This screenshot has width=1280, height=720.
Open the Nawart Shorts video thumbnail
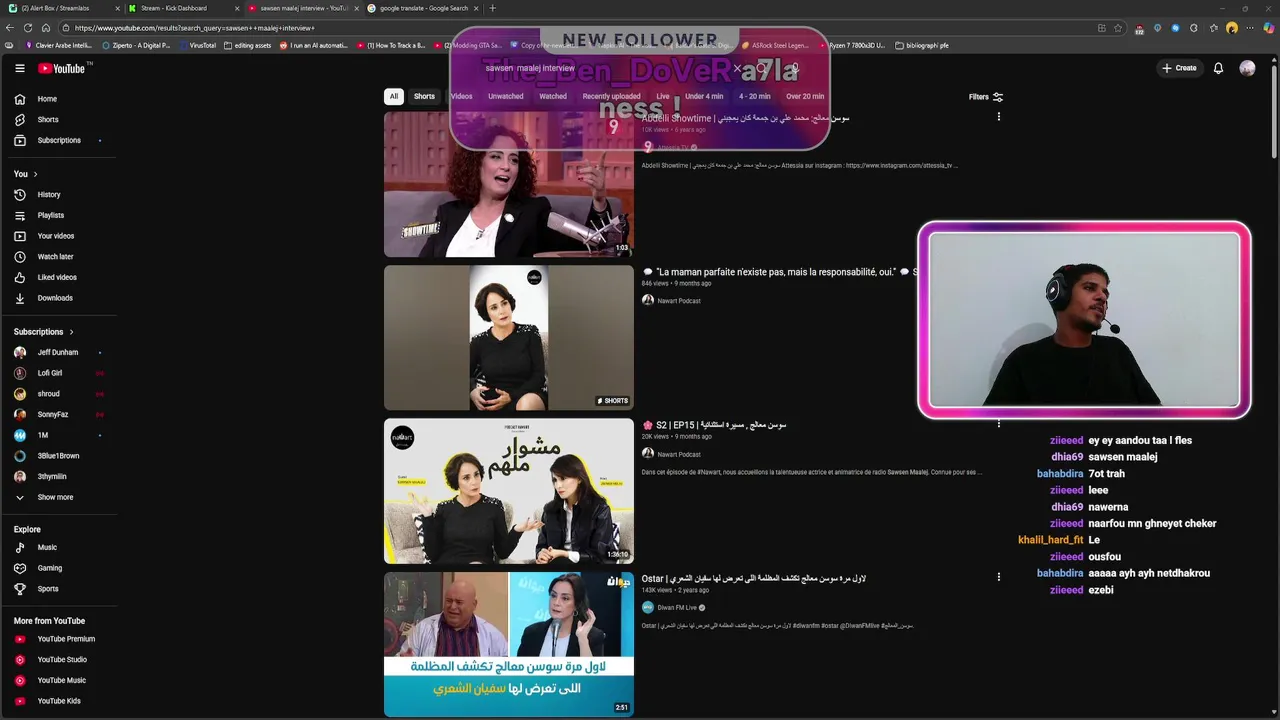tap(509, 338)
